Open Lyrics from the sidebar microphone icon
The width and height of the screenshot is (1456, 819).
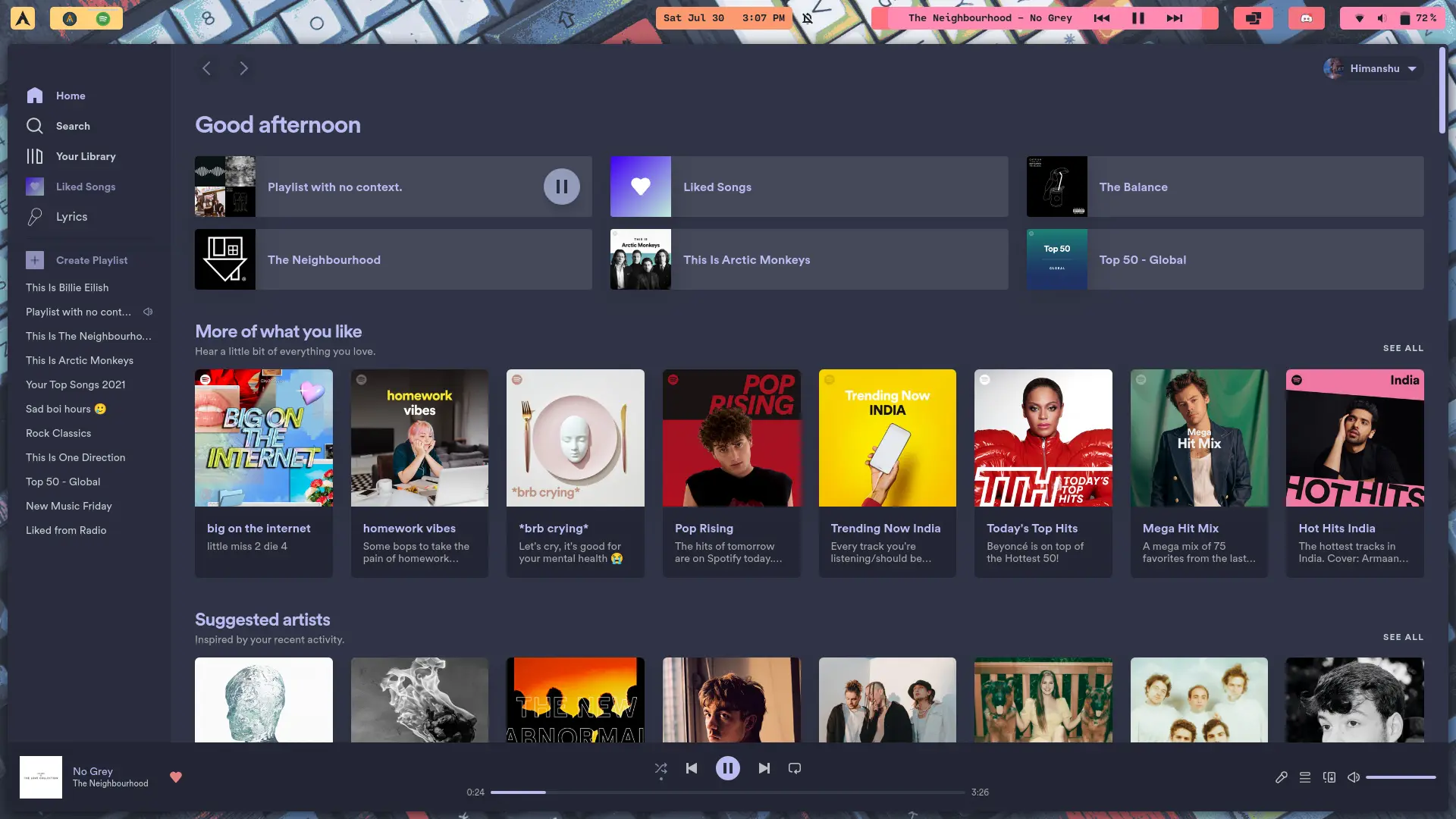[35, 217]
